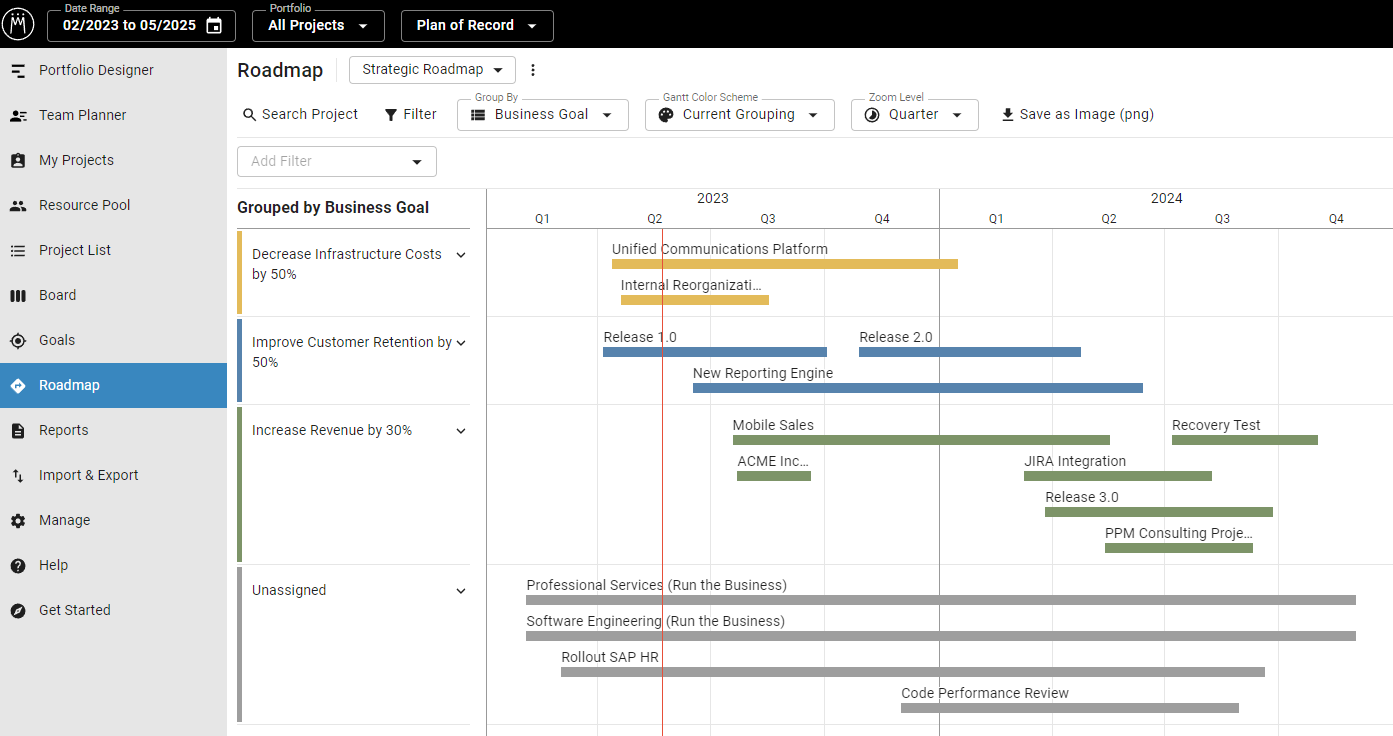Image resolution: width=1393 pixels, height=736 pixels.
Task: Open the Date Range selector
Action: pyautogui.click(x=142, y=26)
